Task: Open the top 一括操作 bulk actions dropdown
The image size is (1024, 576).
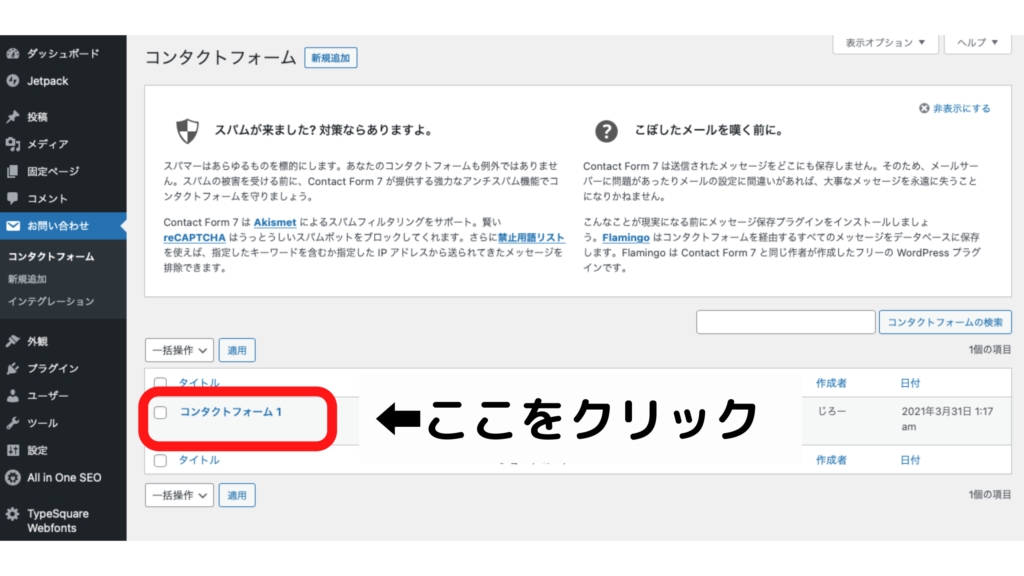Action: (180, 350)
